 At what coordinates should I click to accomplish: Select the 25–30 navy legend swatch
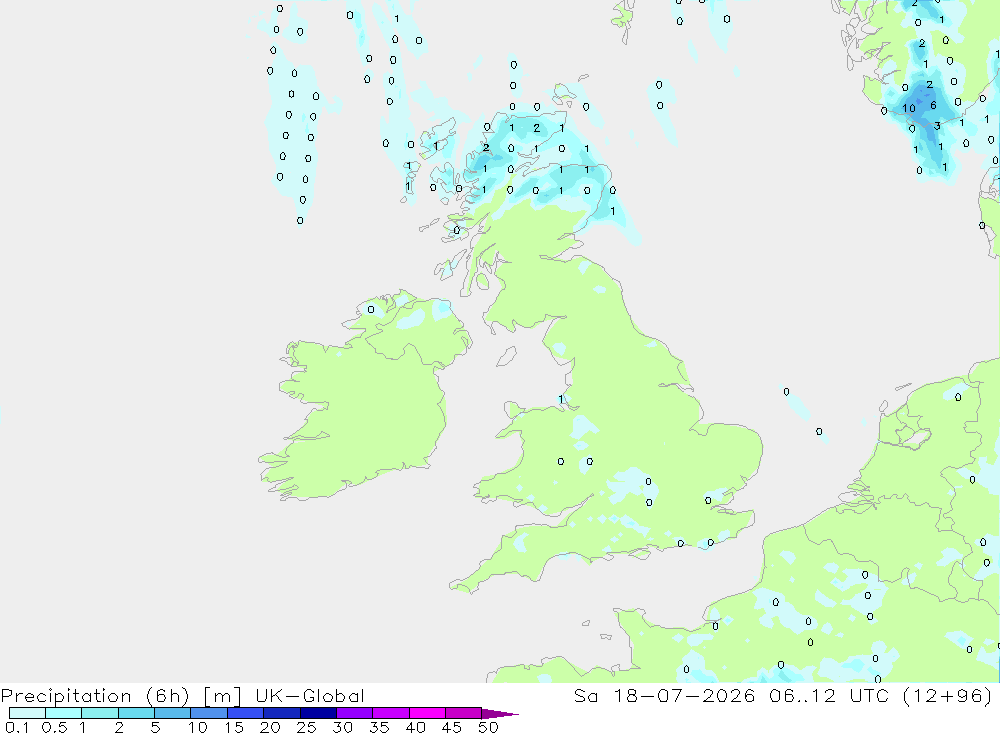click(x=318, y=713)
